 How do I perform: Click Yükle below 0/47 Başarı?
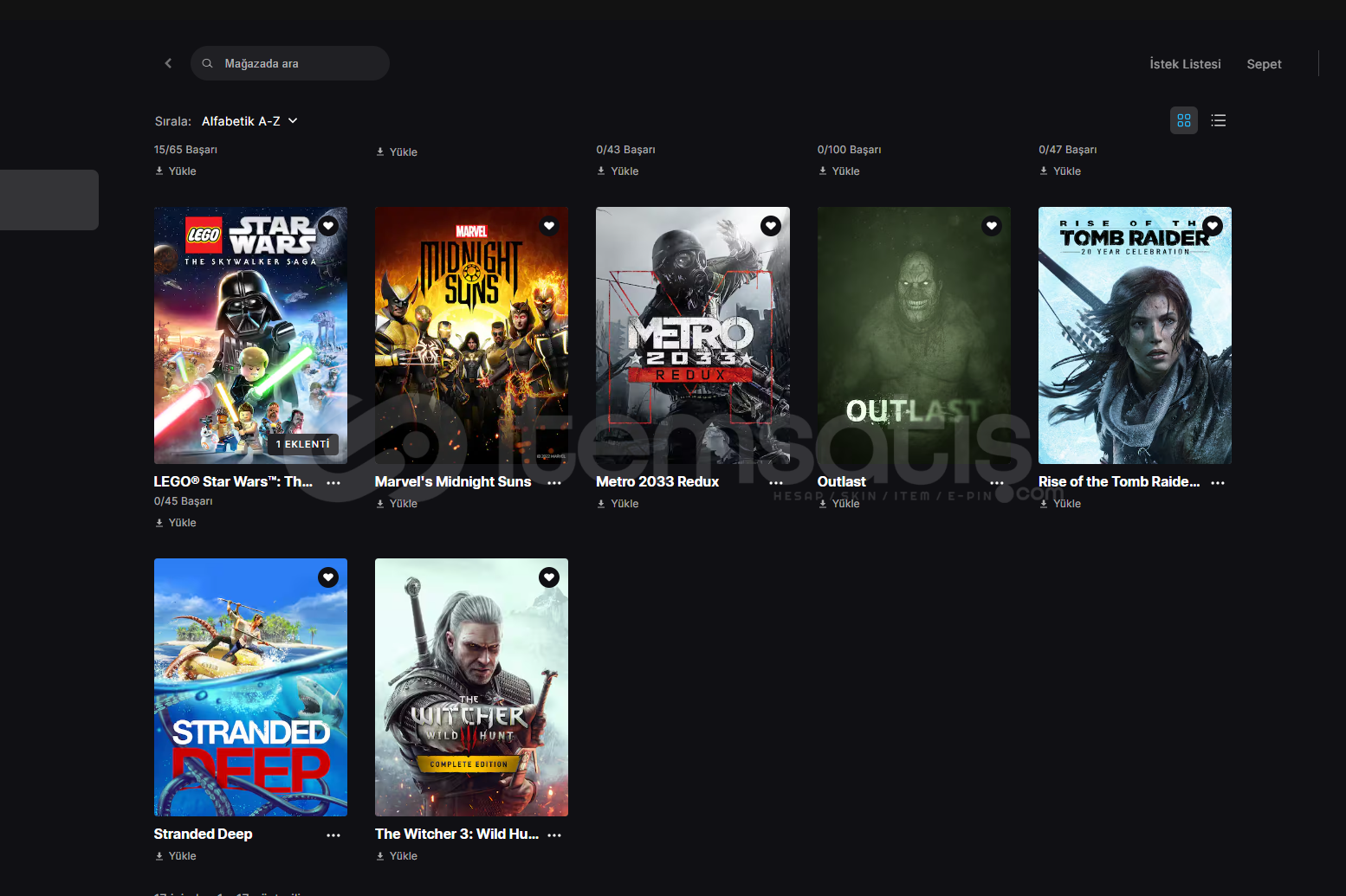coord(1060,171)
